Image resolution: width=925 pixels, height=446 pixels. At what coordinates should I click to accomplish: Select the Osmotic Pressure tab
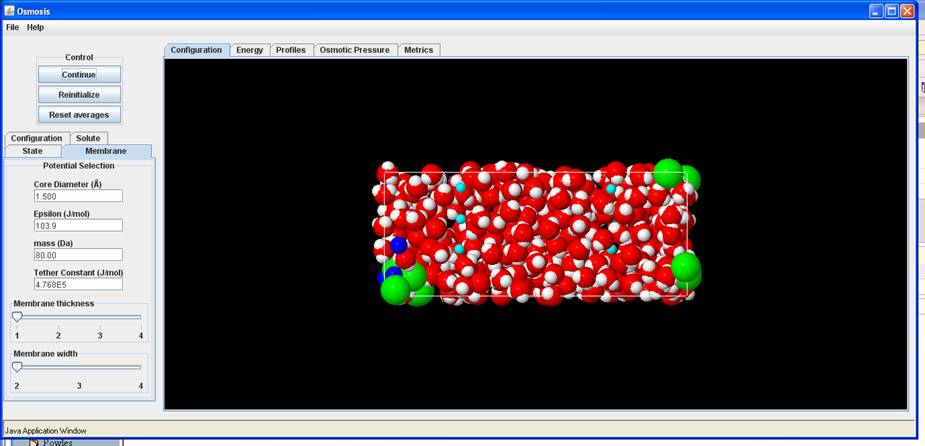(355, 50)
